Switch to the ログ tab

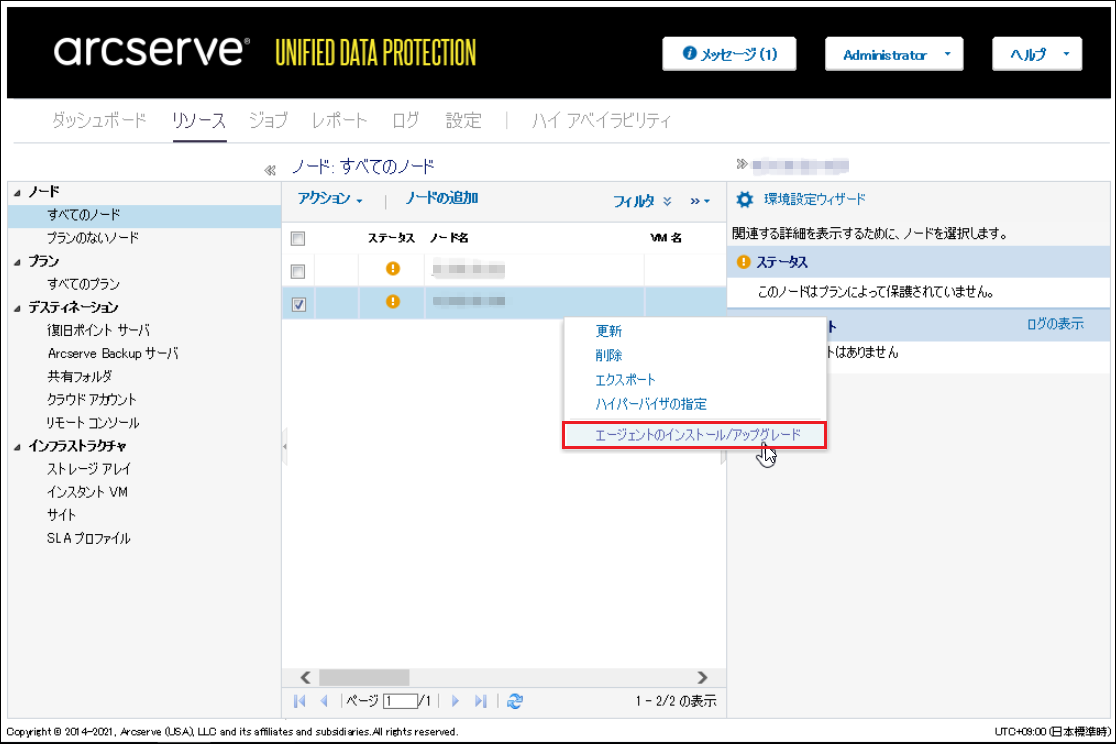tap(406, 120)
